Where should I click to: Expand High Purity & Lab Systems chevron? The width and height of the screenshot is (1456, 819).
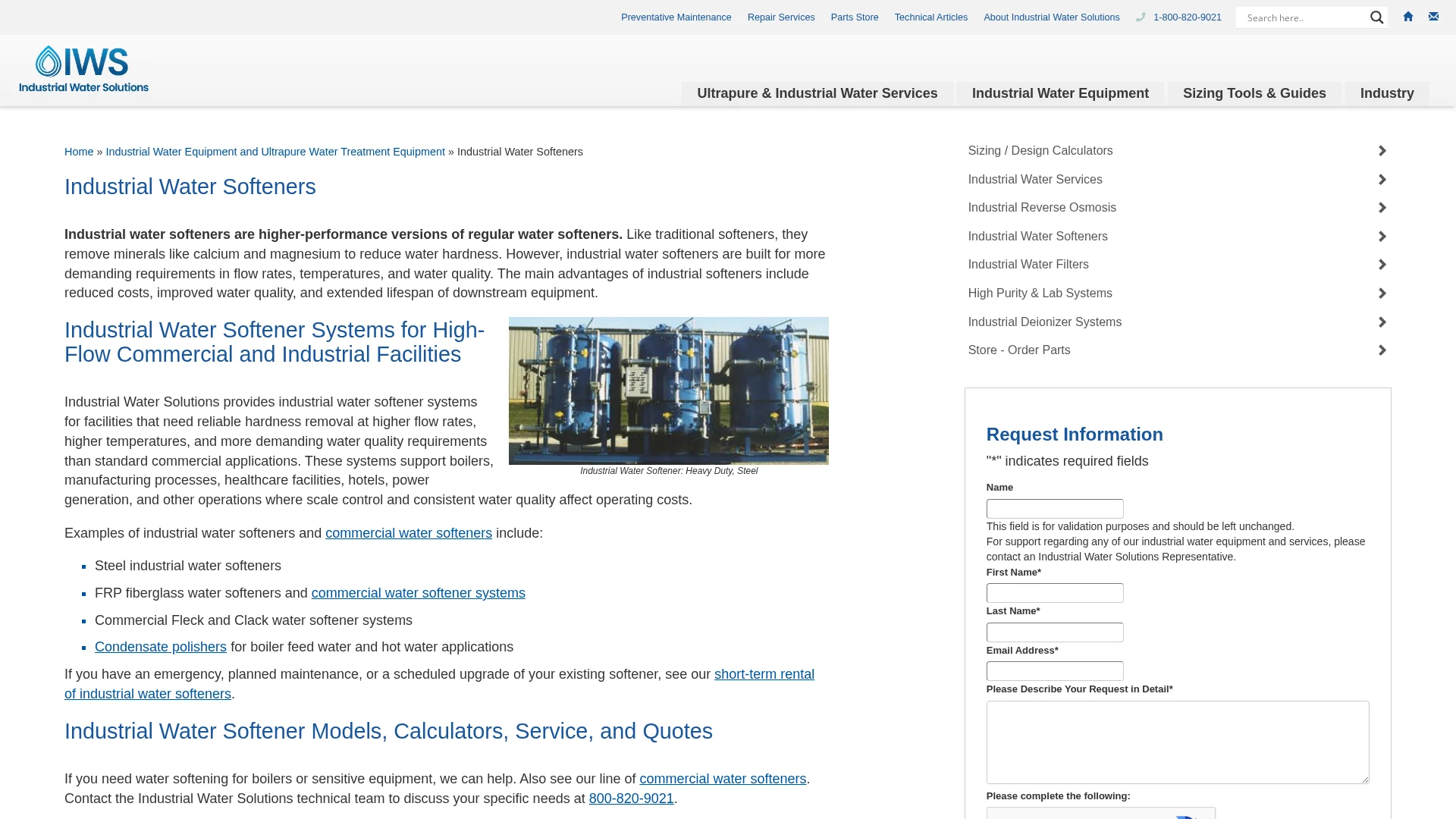pyautogui.click(x=1382, y=293)
